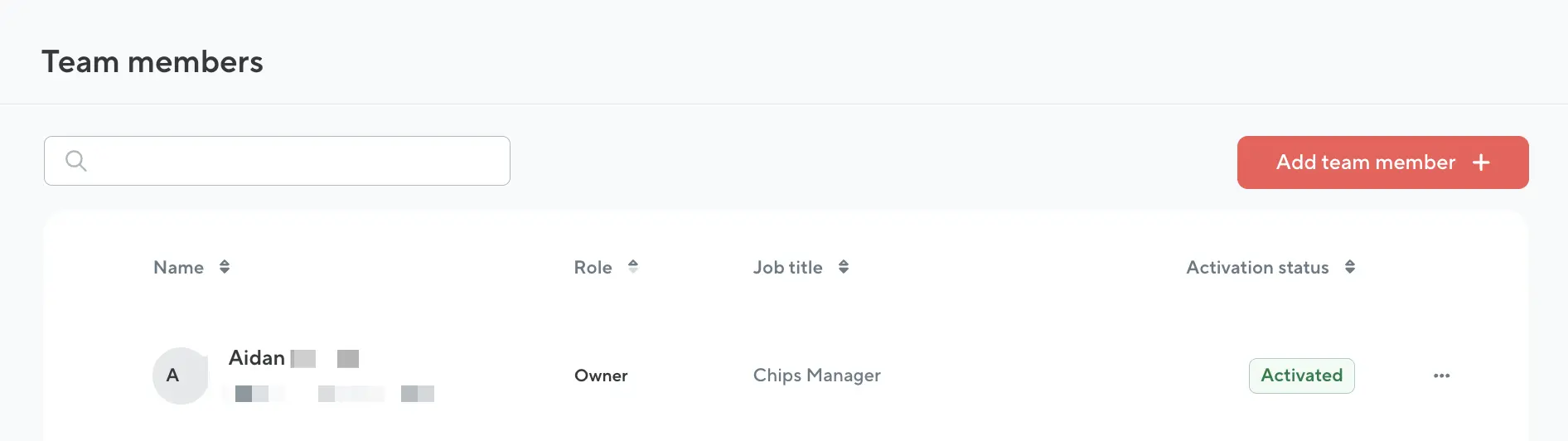Sort by the Role column header
1568x441 pixels.
pyautogui.click(x=593, y=267)
